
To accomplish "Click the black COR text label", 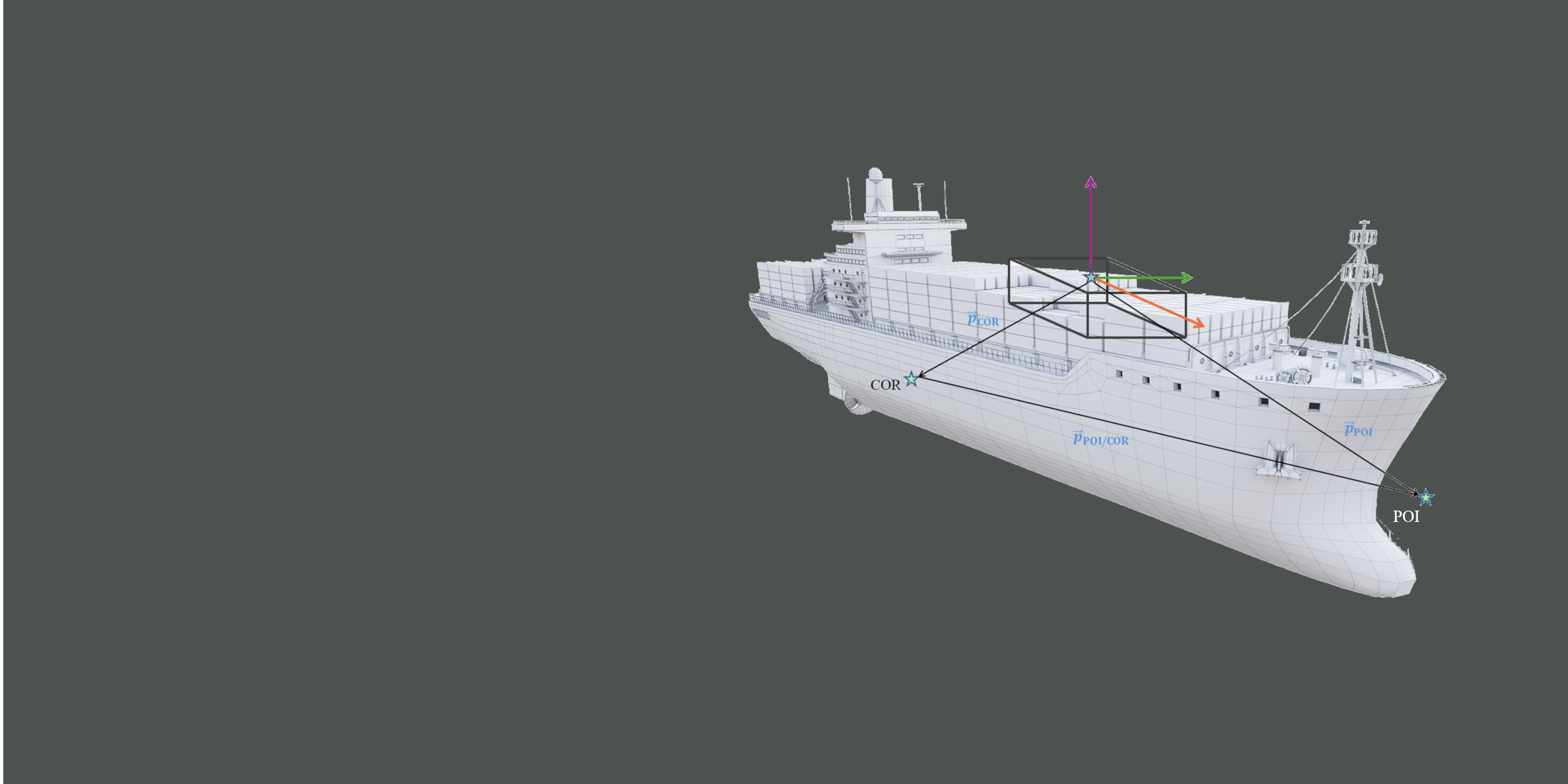I will tap(885, 386).
